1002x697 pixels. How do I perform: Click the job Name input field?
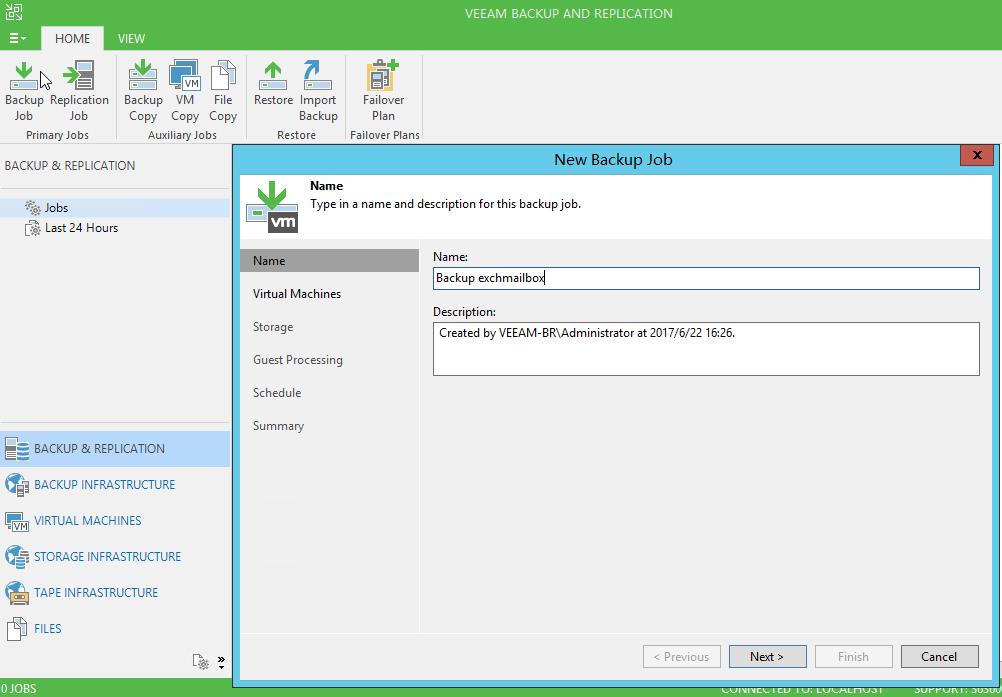pyautogui.click(x=706, y=279)
